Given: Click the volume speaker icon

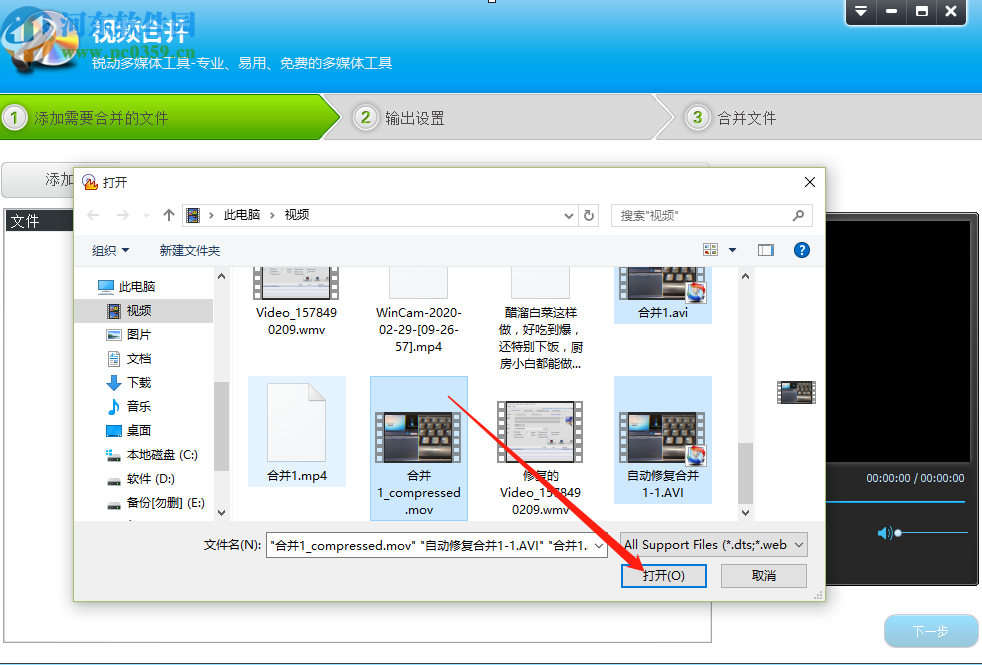Looking at the screenshot, I should [885, 532].
